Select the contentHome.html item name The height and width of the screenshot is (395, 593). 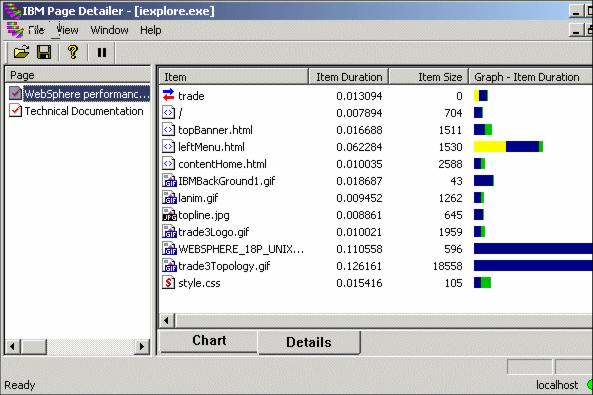click(x=222, y=164)
